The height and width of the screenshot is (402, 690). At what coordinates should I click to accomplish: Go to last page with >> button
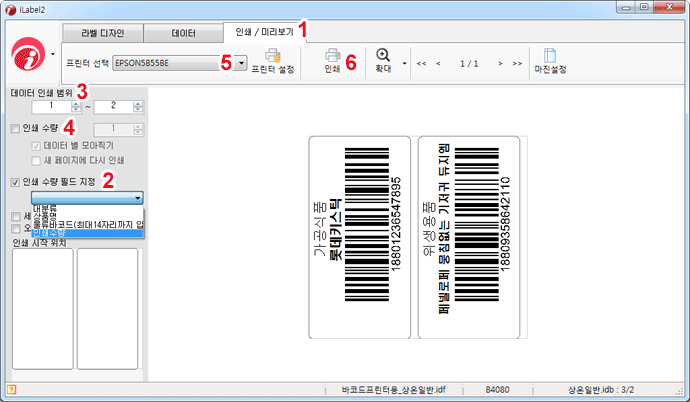coord(517,64)
